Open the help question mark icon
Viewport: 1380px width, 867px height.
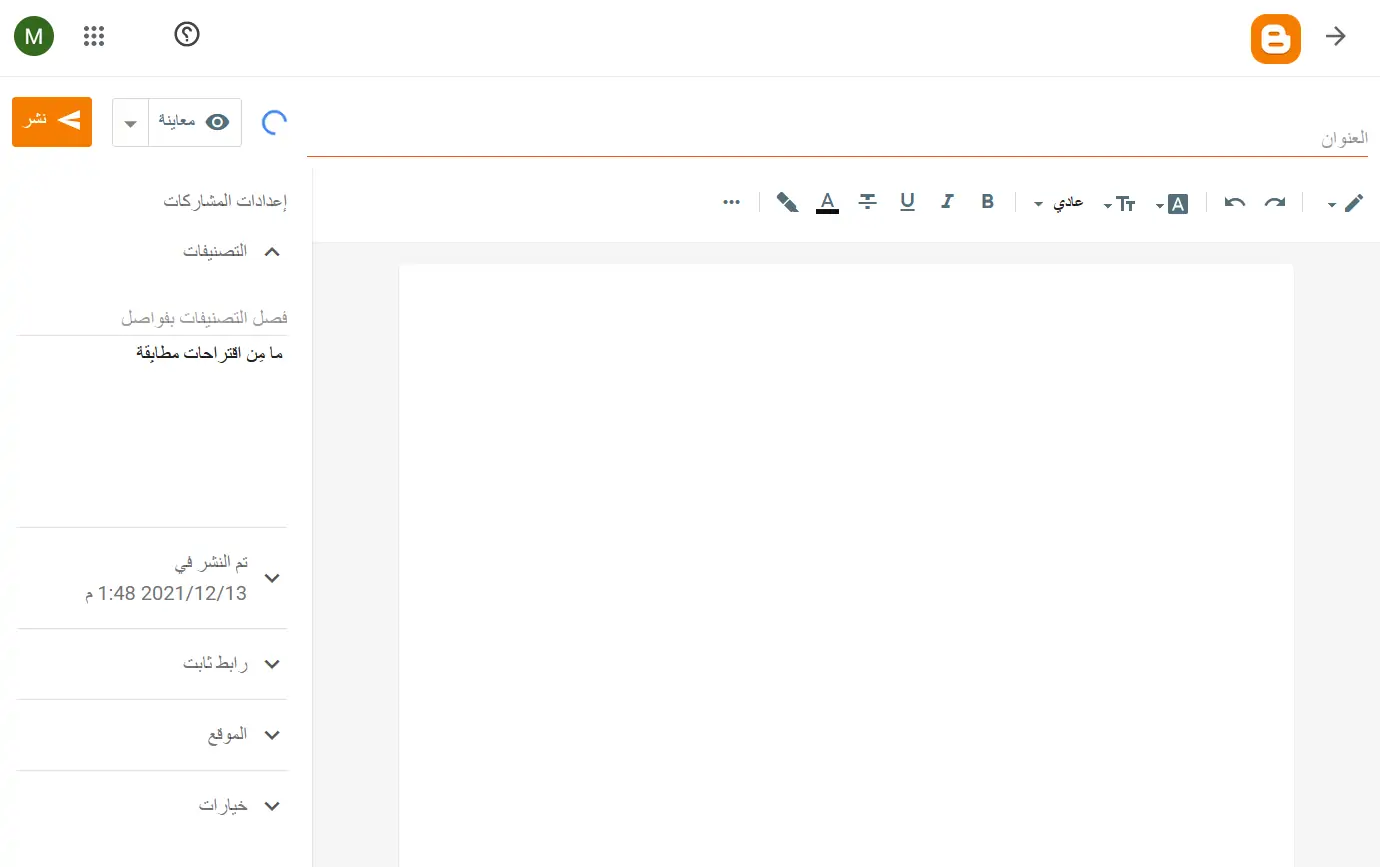coord(187,35)
